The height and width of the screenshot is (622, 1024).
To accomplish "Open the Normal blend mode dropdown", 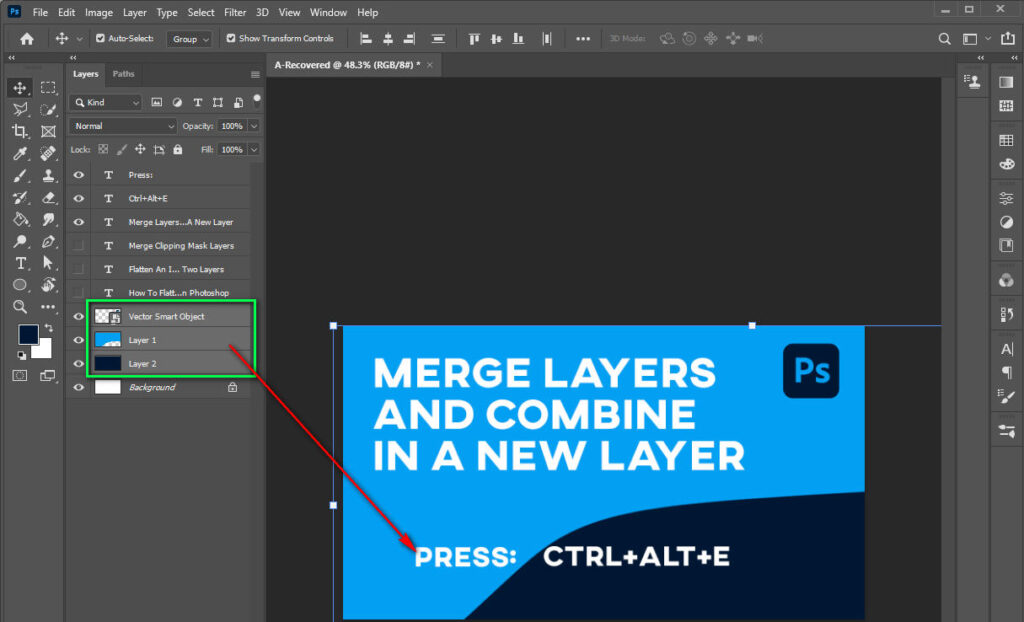I will click(122, 125).
